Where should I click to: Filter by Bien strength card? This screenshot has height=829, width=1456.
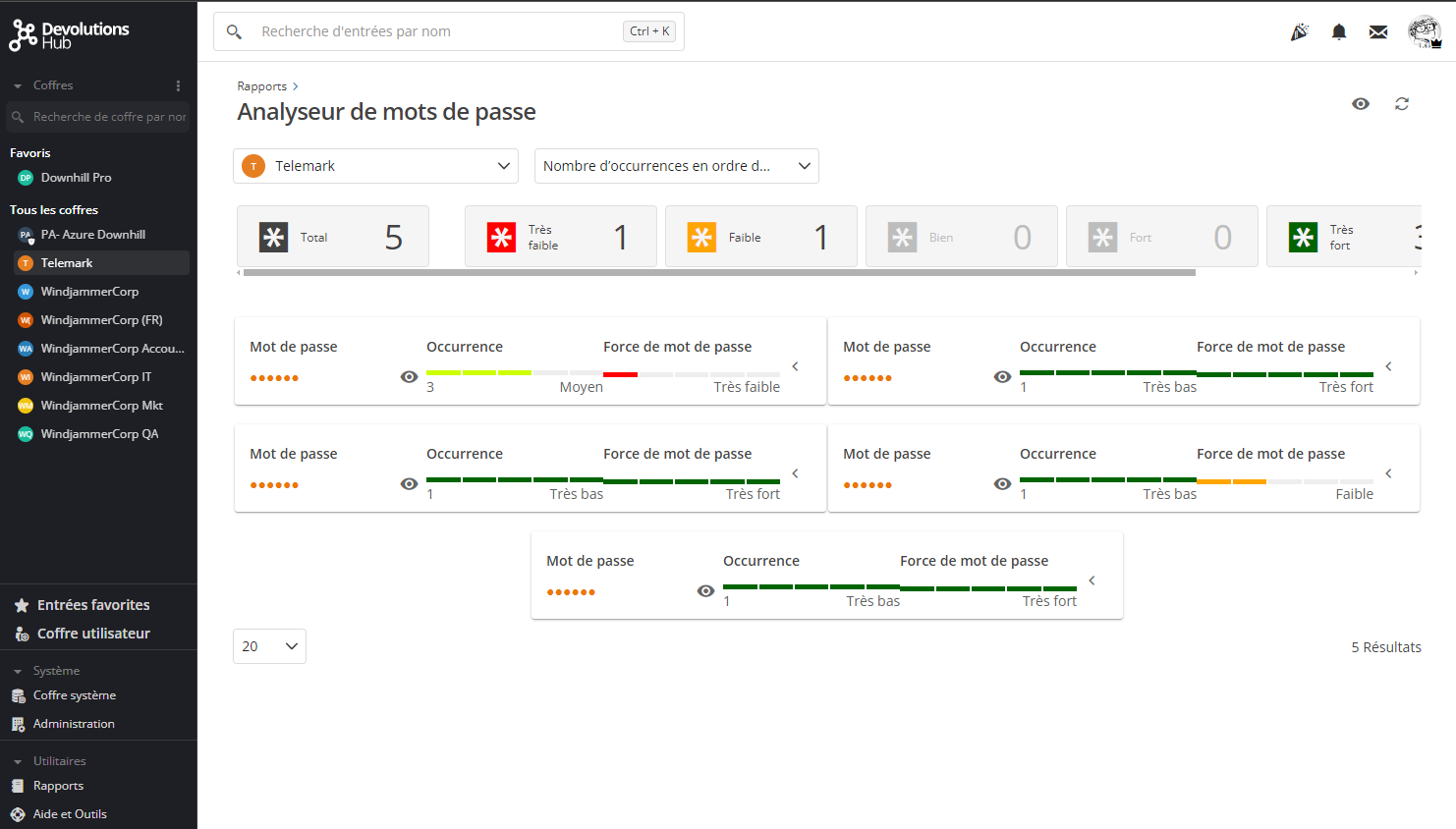(x=962, y=237)
